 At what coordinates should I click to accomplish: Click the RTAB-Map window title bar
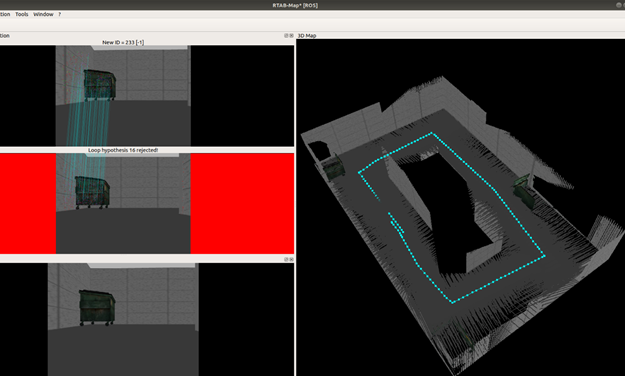pyautogui.click(x=295, y=5)
